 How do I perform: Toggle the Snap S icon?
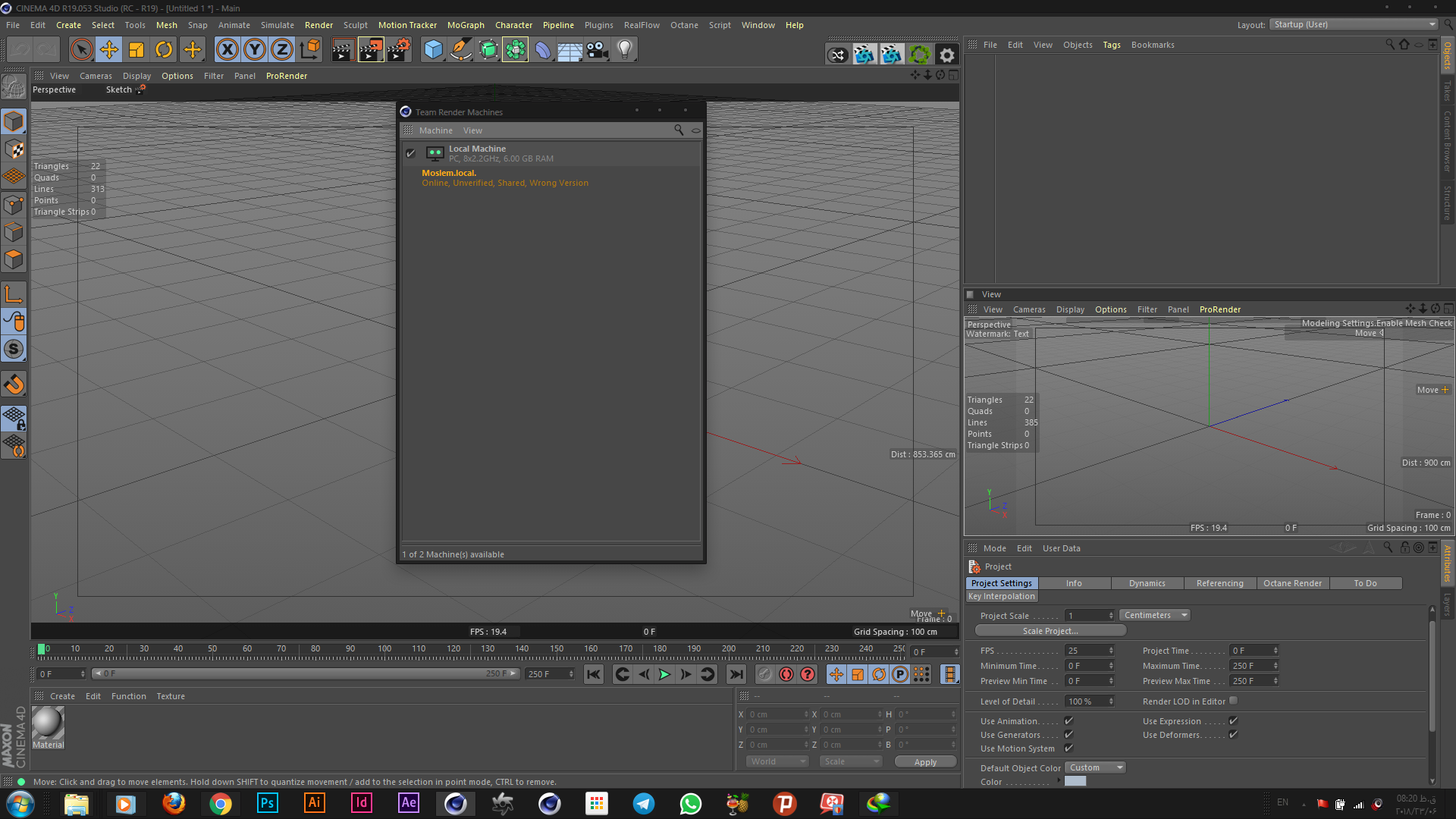pos(14,349)
